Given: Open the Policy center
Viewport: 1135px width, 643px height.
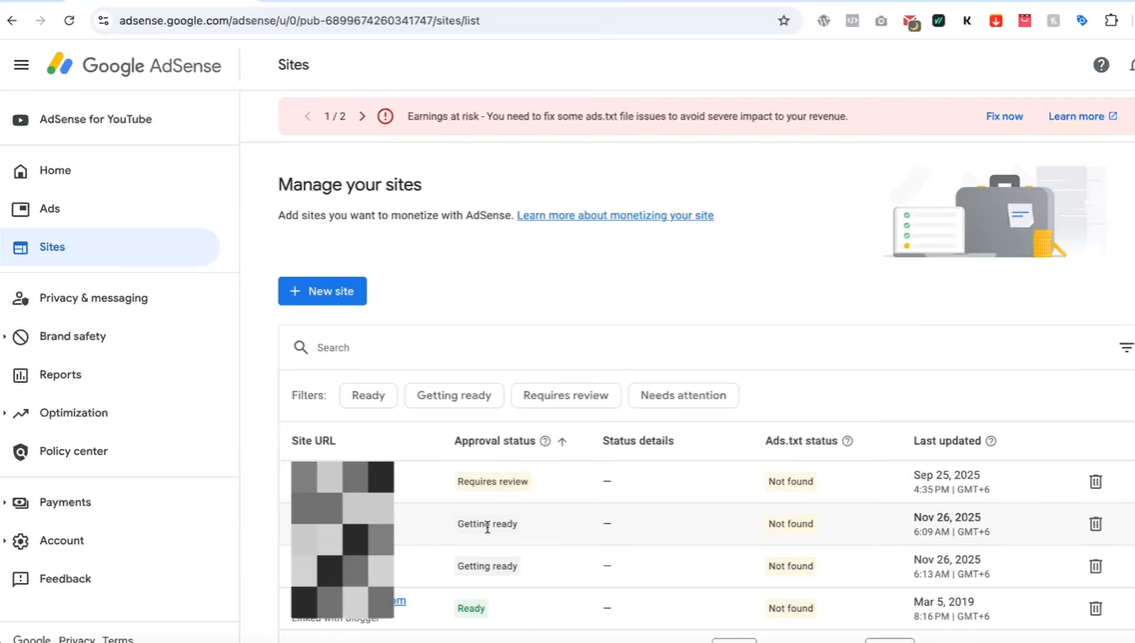Looking at the screenshot, I should [x=73, y=451].
